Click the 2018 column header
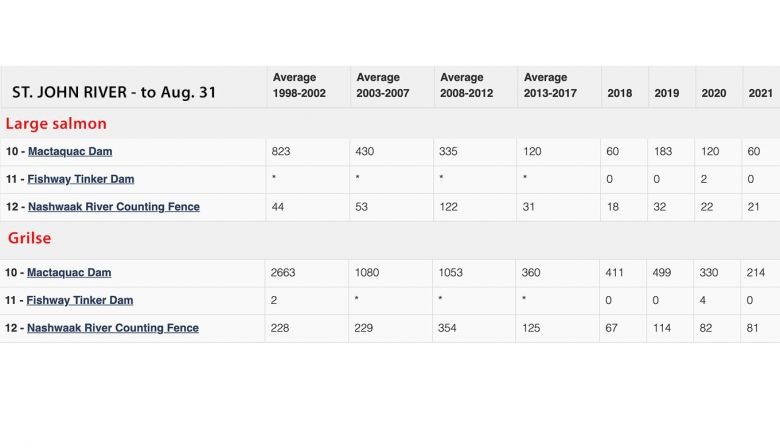 click(619, 93)
